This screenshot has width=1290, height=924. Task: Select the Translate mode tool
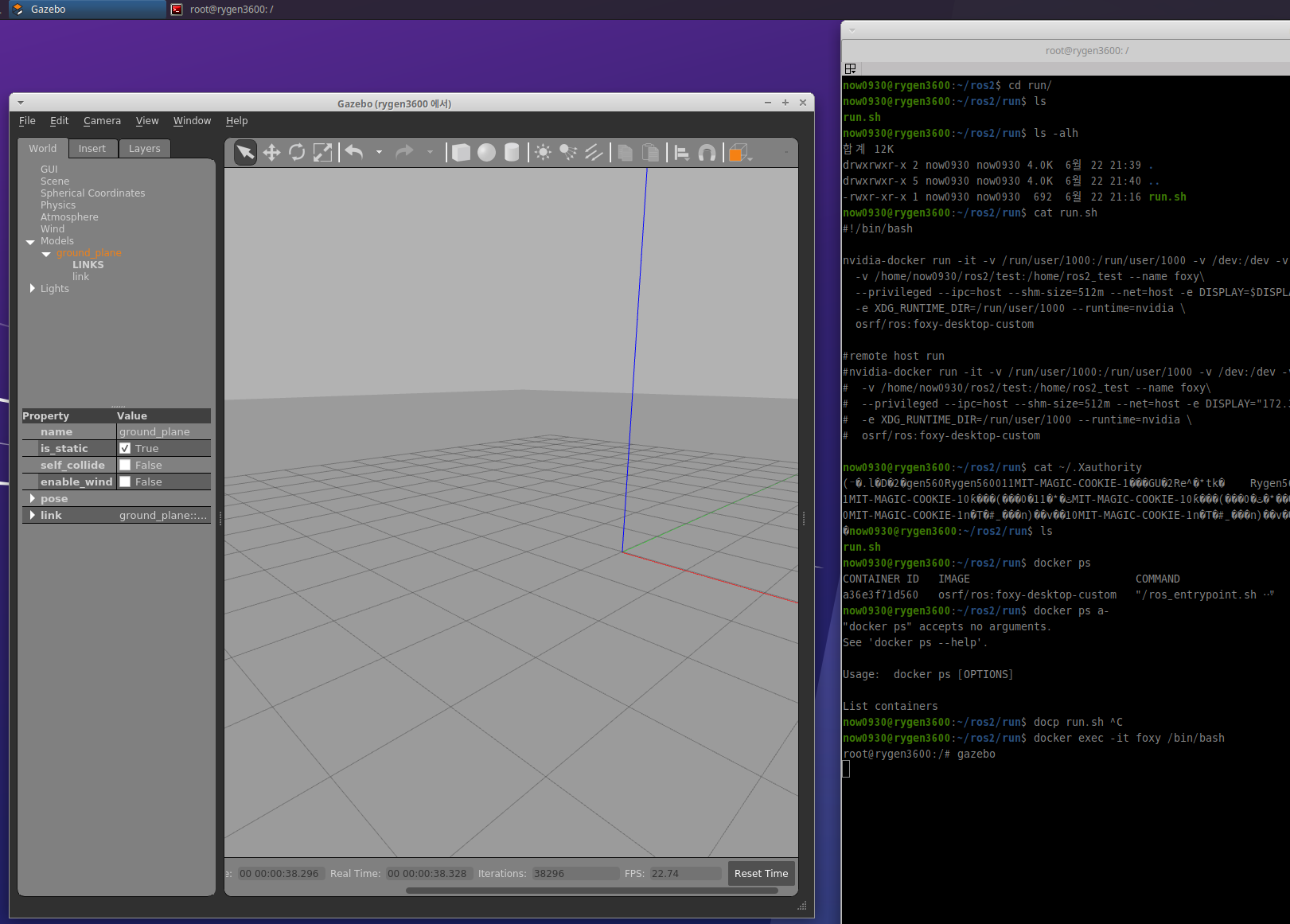[x=271, y=153]
